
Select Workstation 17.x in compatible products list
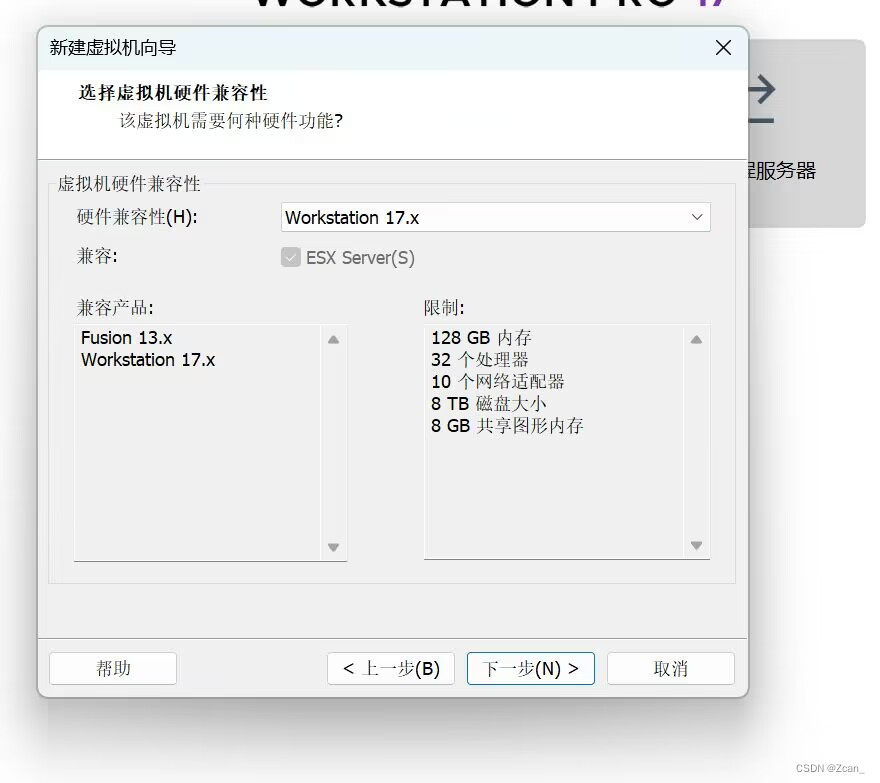pyautogui.click(x=148, y=360)
